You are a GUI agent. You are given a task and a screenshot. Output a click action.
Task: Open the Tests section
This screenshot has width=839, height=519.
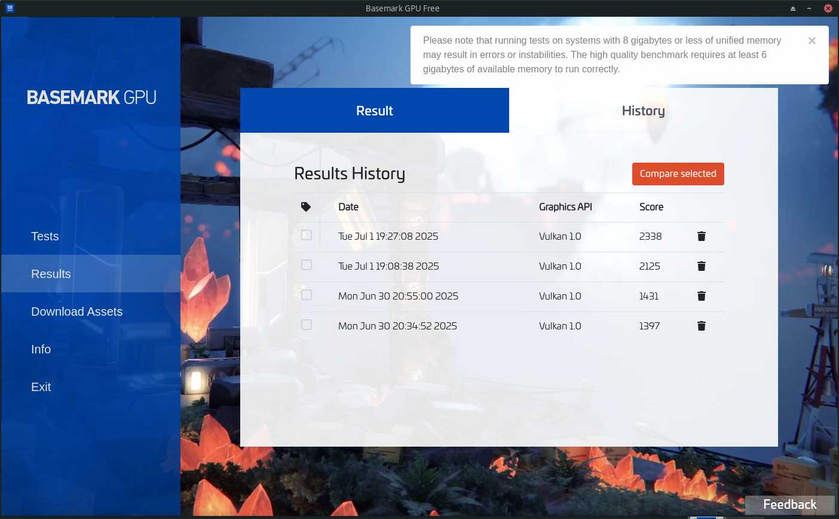coord(45,236)
